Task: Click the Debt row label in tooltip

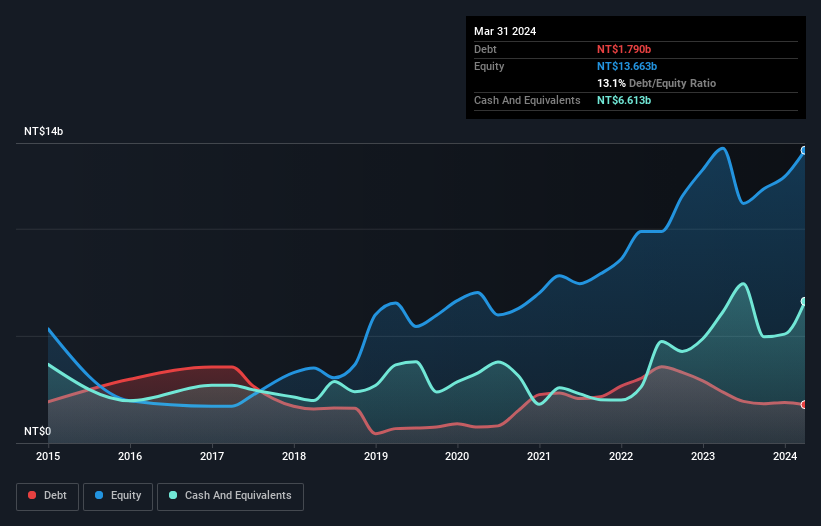Action: coord(485,49)
